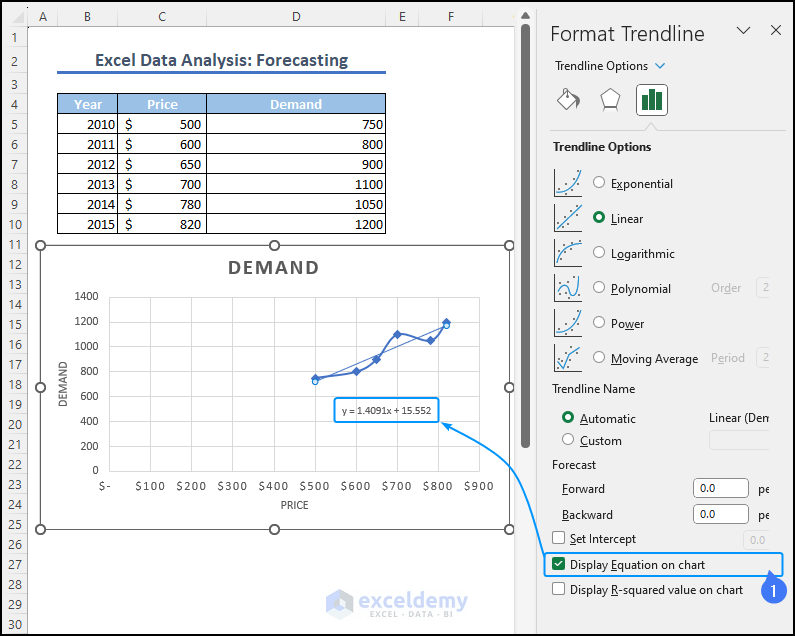Click the Select All corner triangle
Viewport: 795px width, 636px height.
18,18
